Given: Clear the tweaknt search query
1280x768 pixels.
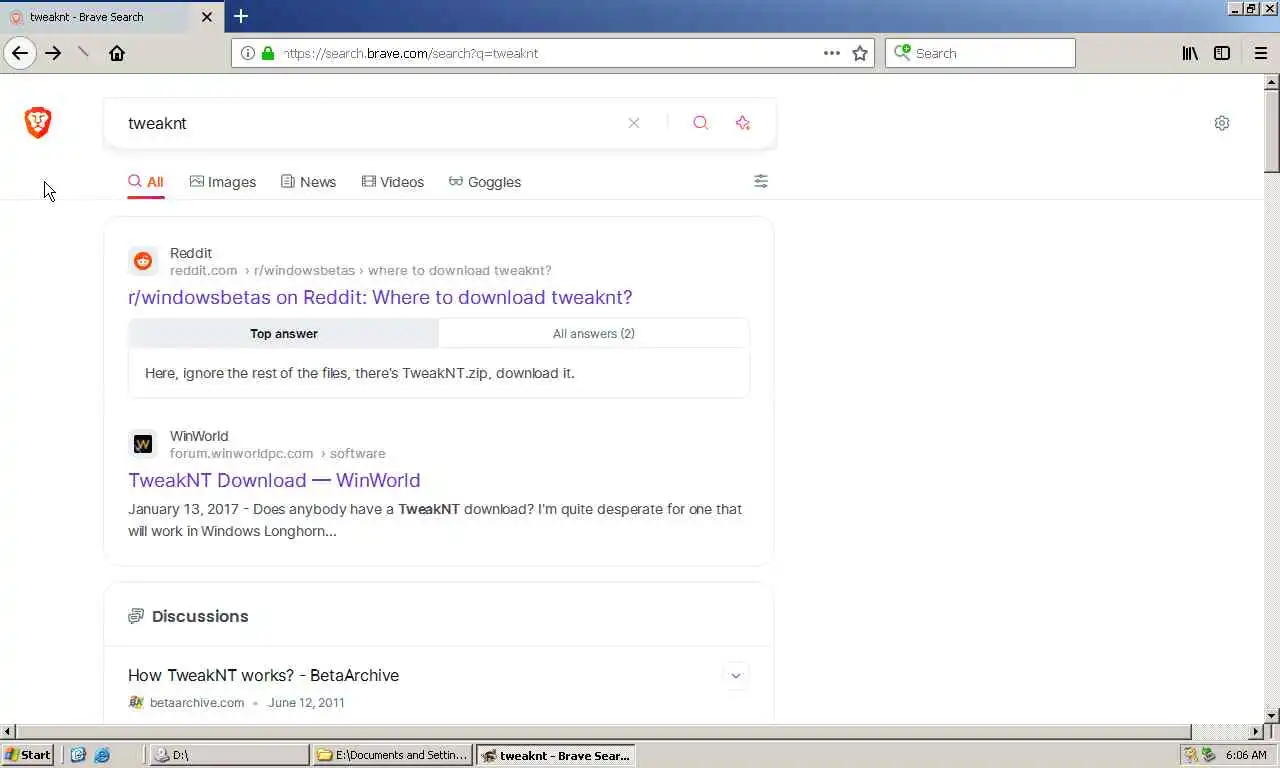Looking at the screenshot, I should pyautogui.click(x=634, y=123).
